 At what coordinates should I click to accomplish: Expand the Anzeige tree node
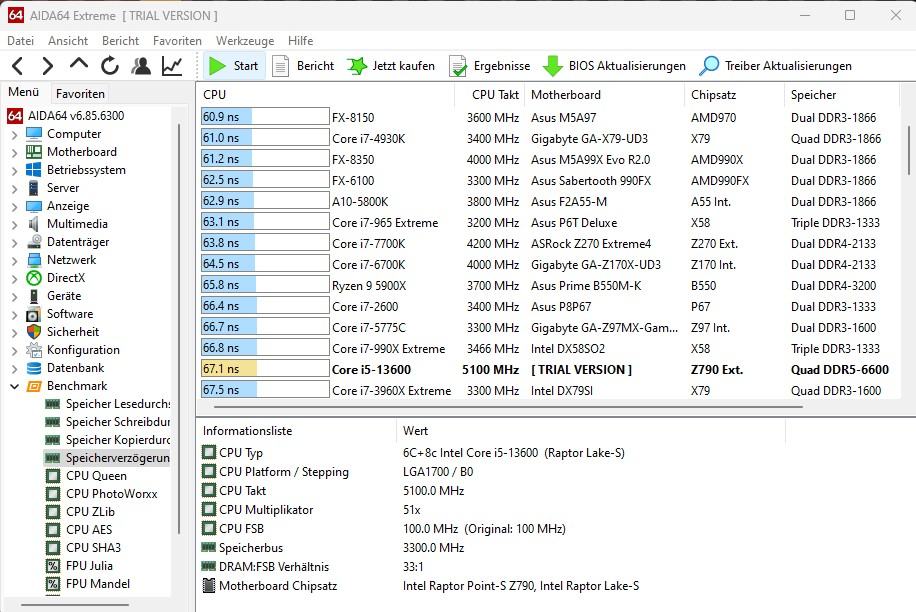15,207
